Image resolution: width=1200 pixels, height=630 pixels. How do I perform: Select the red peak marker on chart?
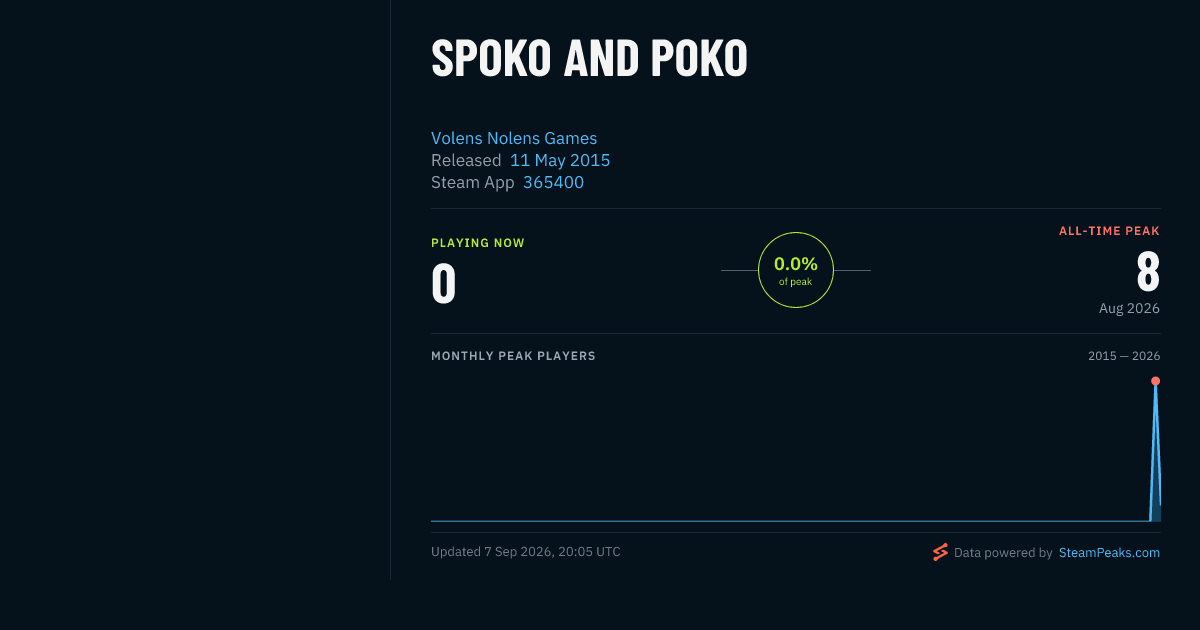[1155, 381]
